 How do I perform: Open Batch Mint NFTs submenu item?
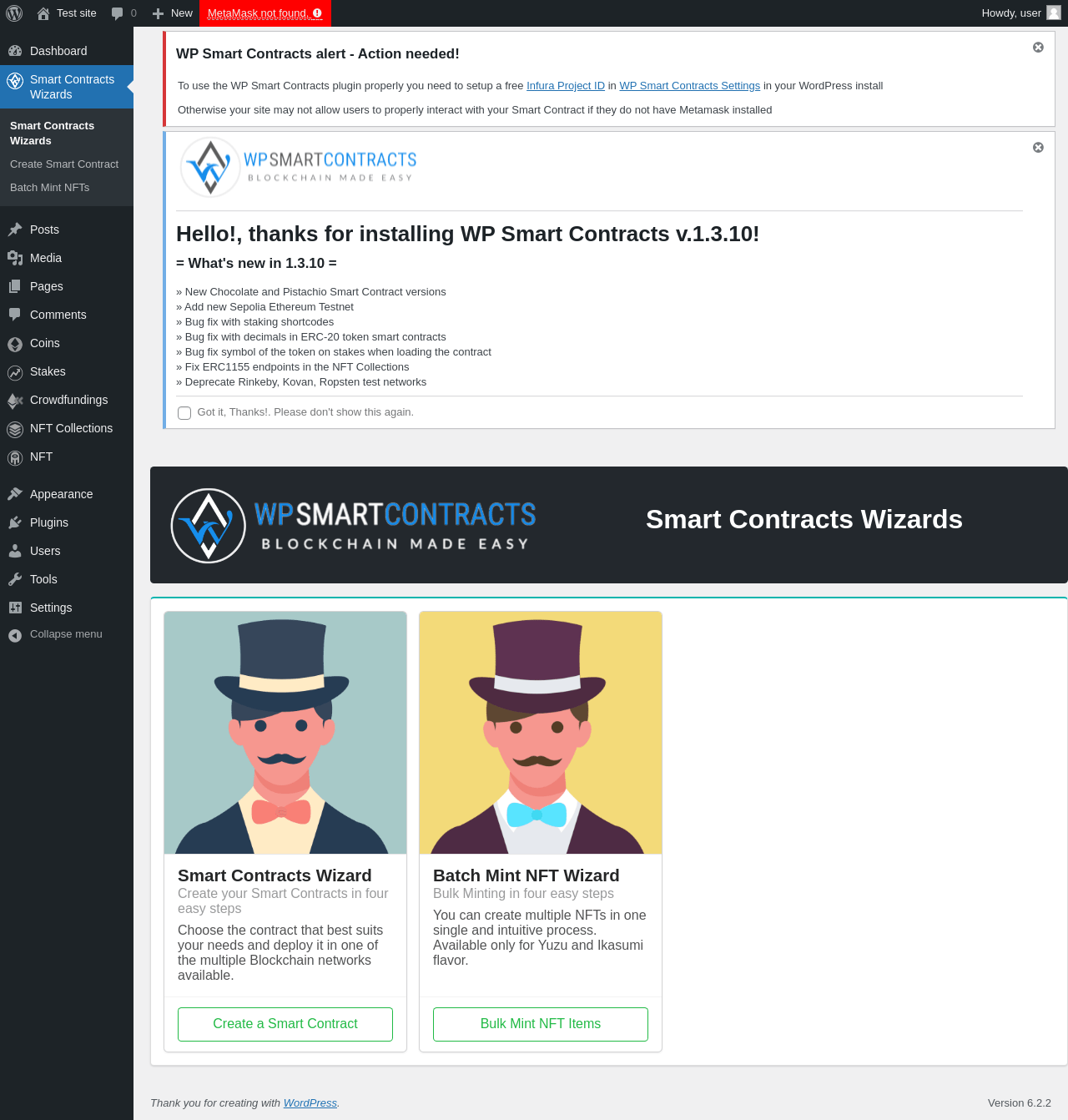tap(50, 188)
